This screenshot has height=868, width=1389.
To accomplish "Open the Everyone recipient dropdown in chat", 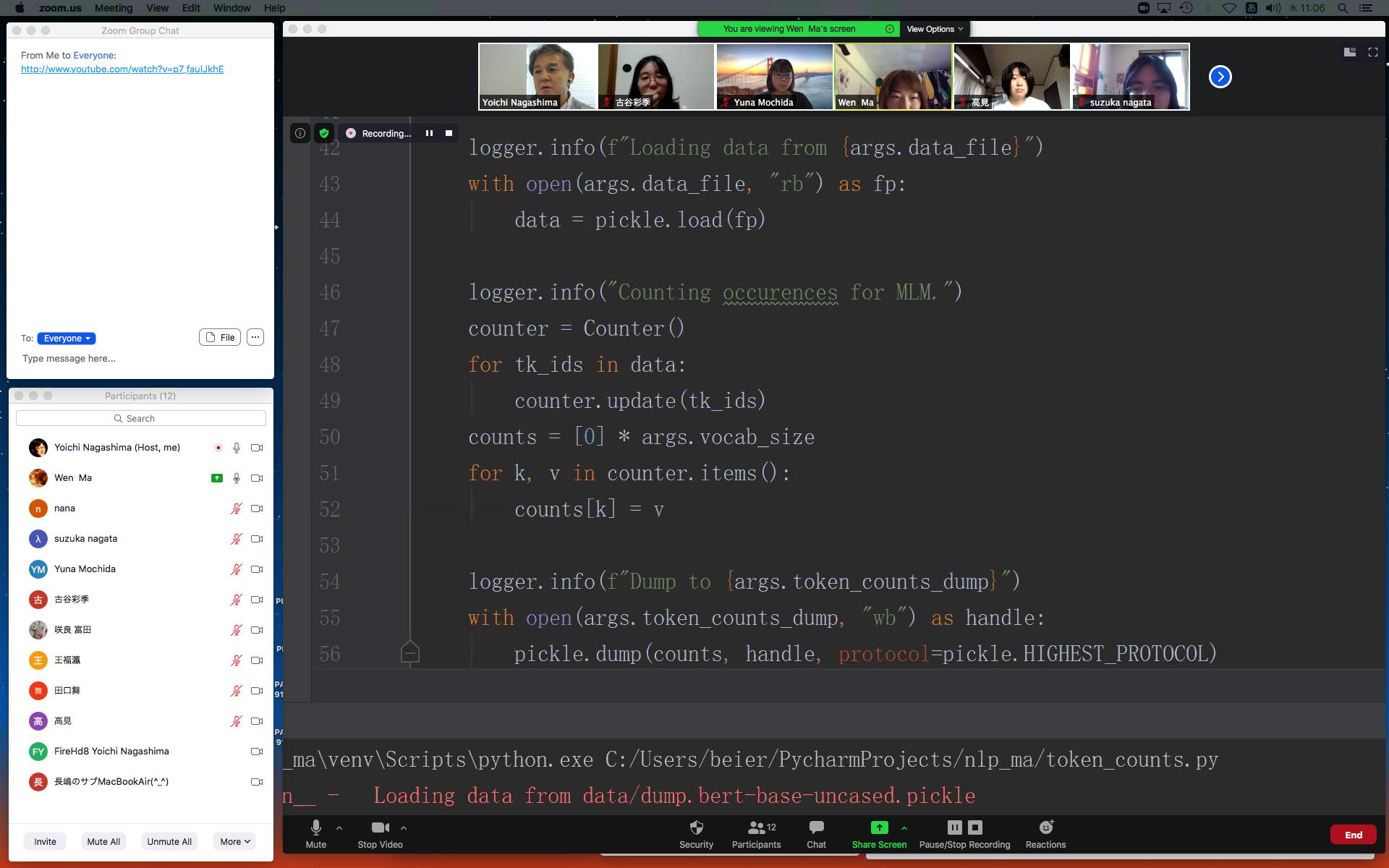I will click(67, 339).
